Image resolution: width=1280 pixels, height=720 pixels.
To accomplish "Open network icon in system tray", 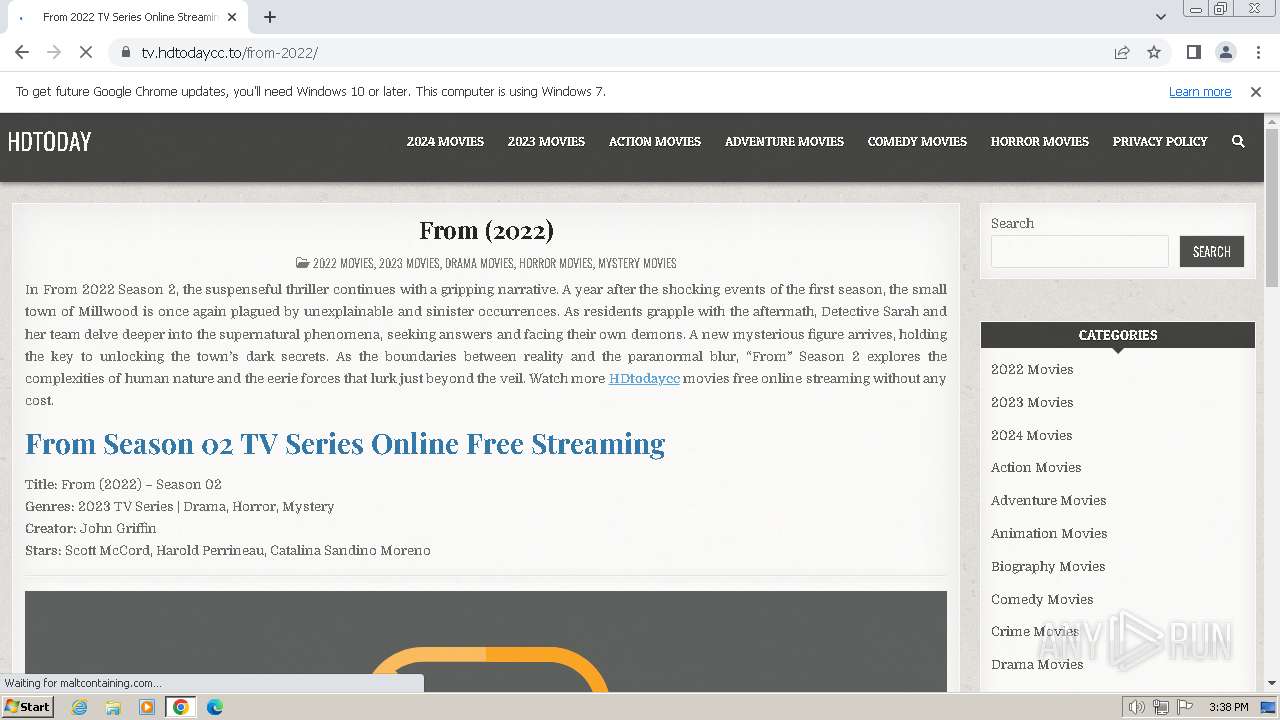I will pos(1160,707).
